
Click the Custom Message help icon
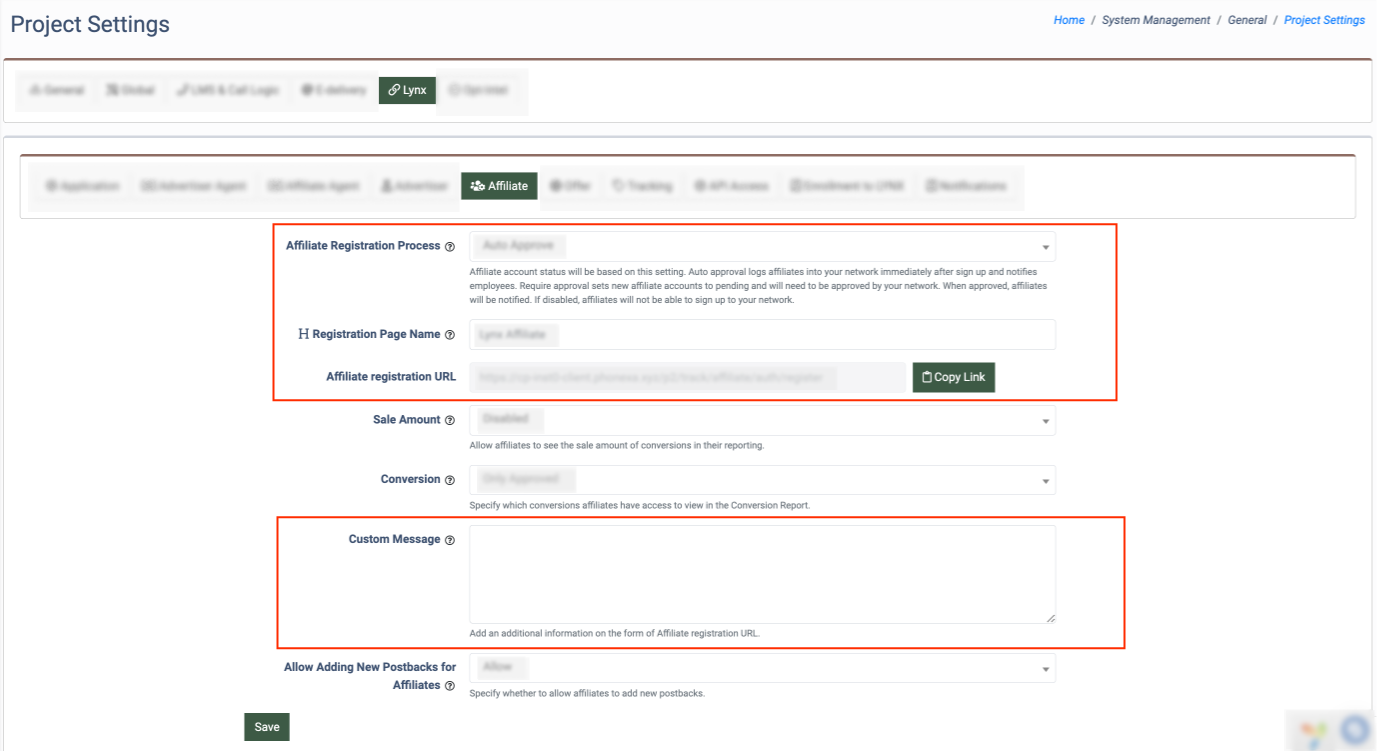point(450,540)
